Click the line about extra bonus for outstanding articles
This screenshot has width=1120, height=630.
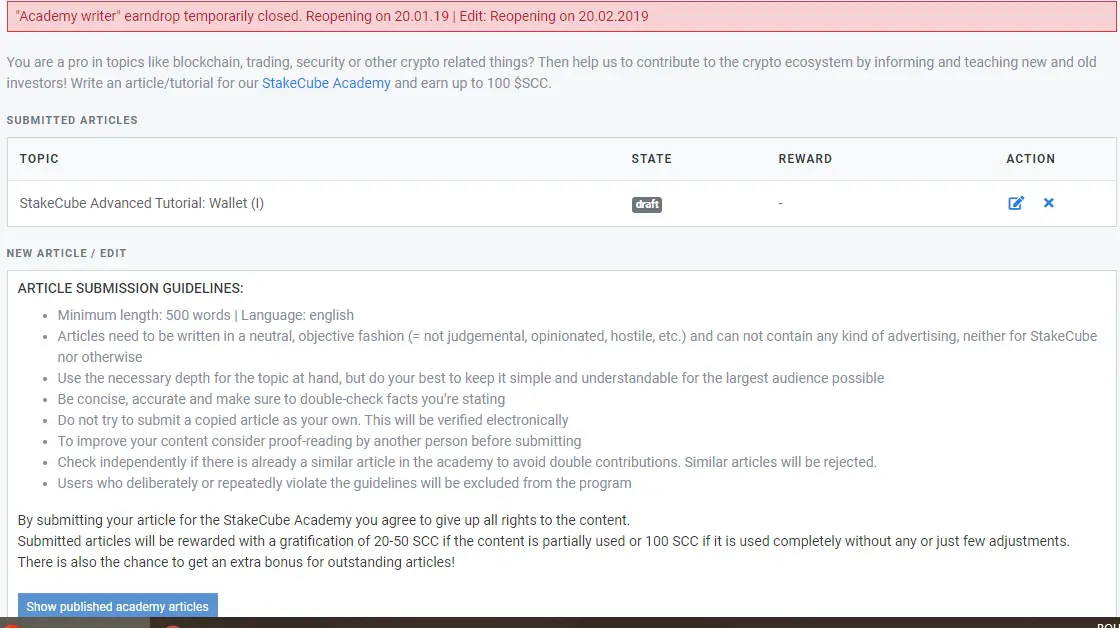[236, 562]
